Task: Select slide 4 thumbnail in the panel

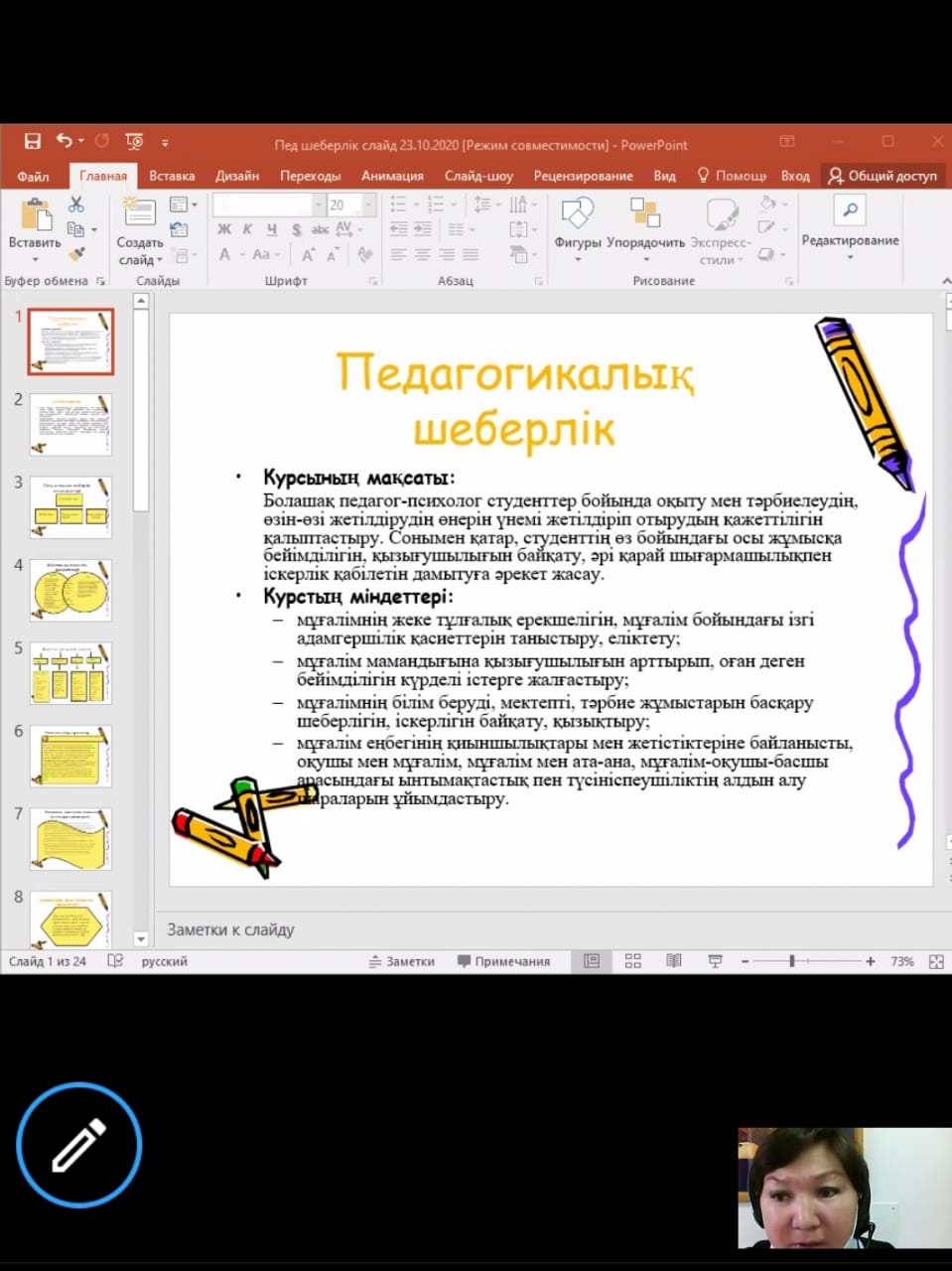Action: click(71, 591)
